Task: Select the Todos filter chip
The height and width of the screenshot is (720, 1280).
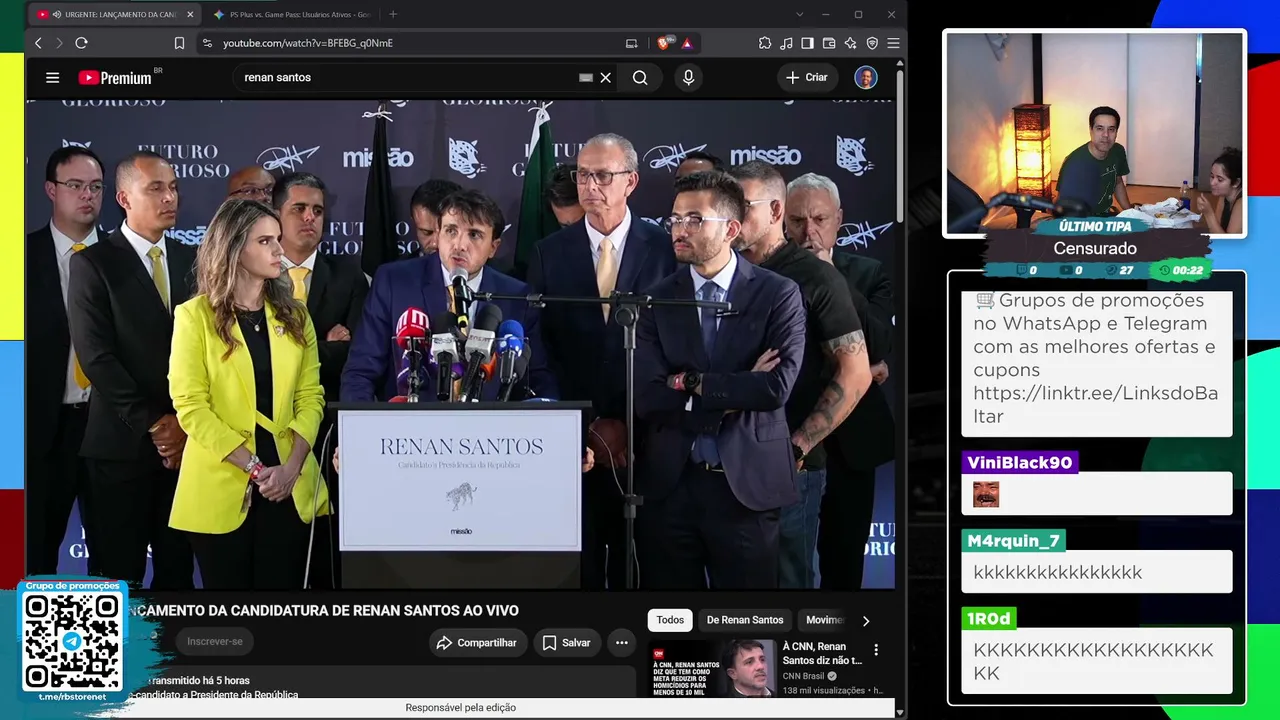Action: pos(670,620)
